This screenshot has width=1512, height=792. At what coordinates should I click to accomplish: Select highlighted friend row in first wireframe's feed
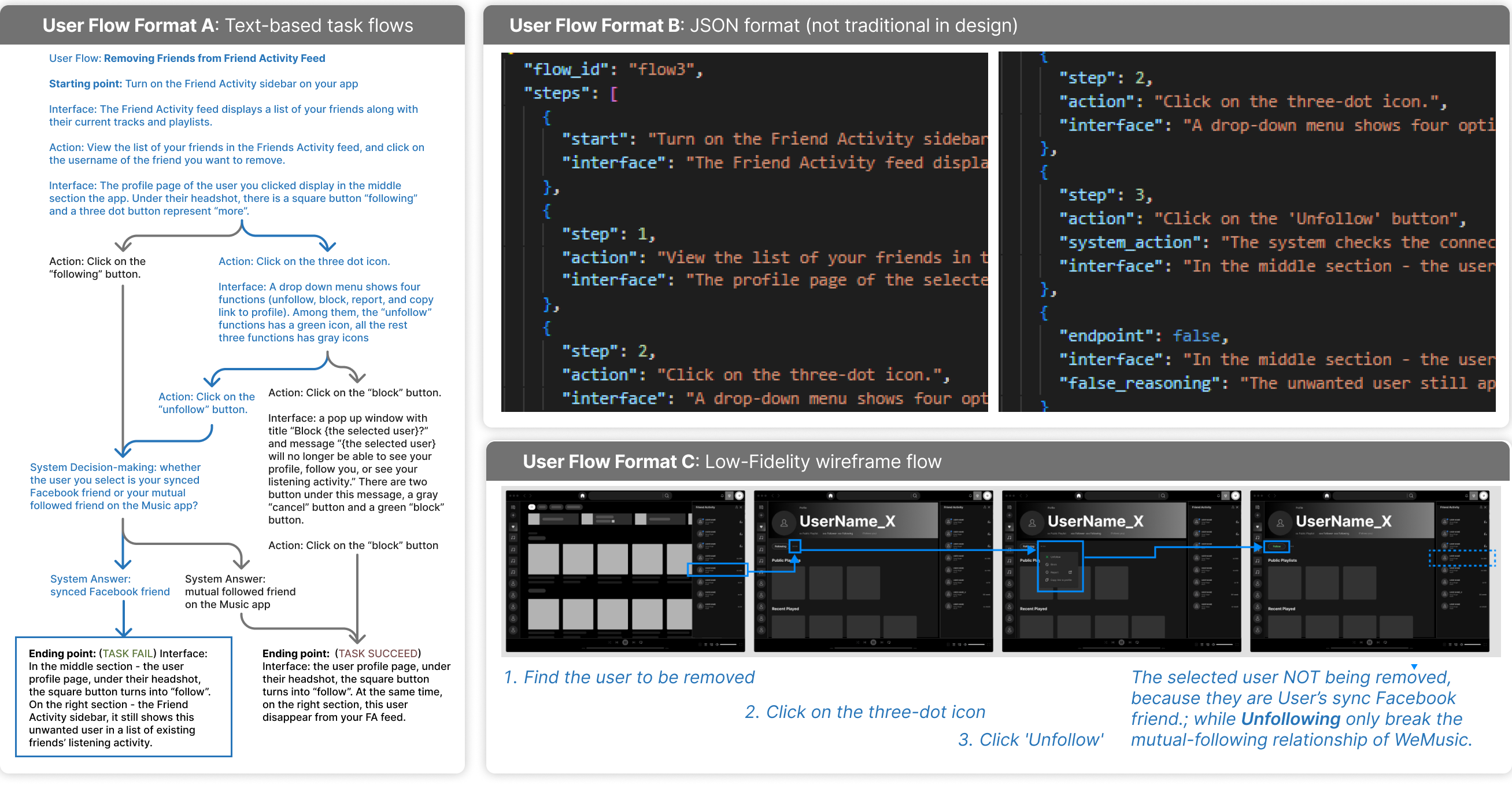[x=718, y=570]
